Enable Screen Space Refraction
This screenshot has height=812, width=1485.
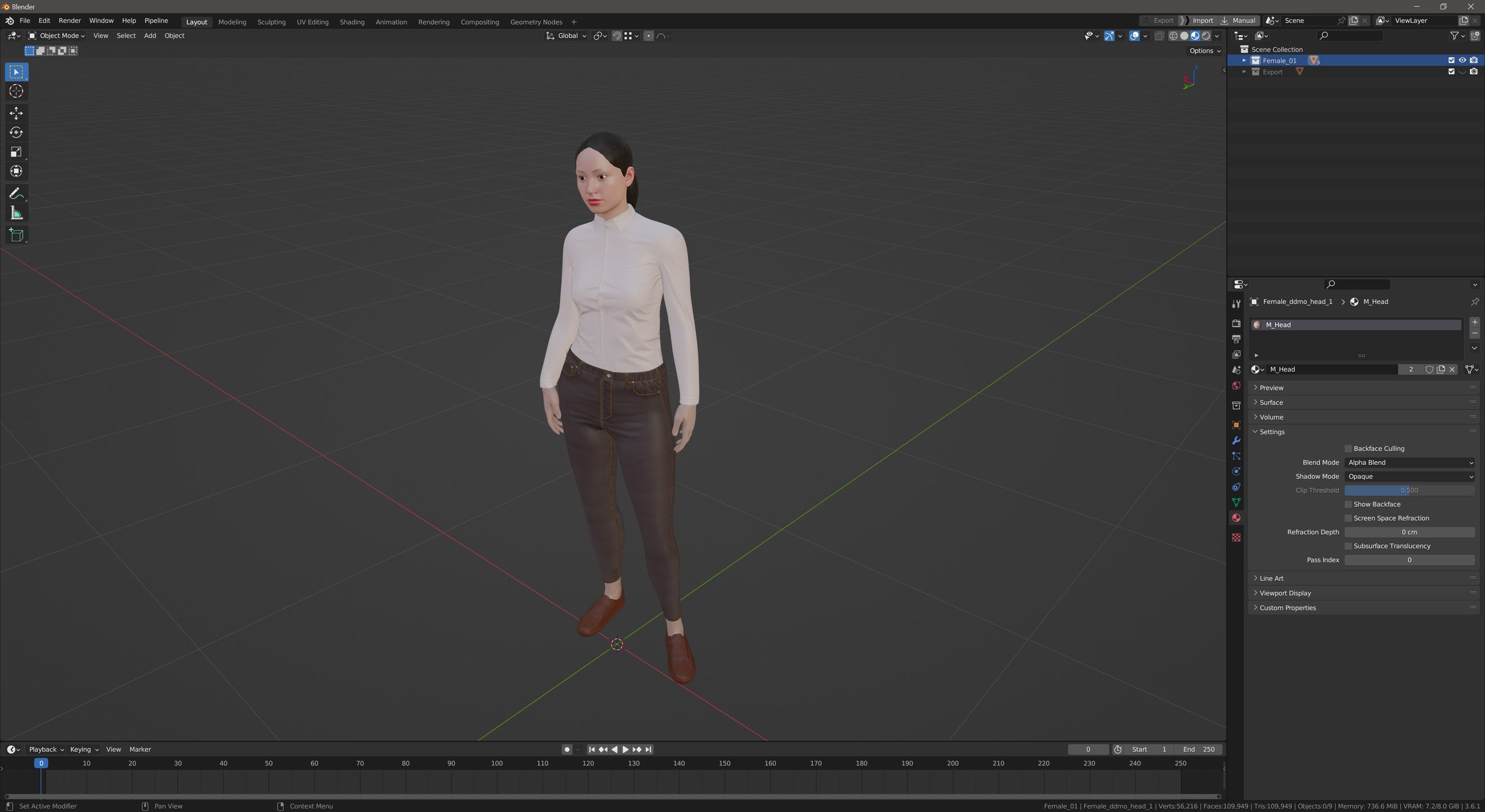click(1348, 517)
